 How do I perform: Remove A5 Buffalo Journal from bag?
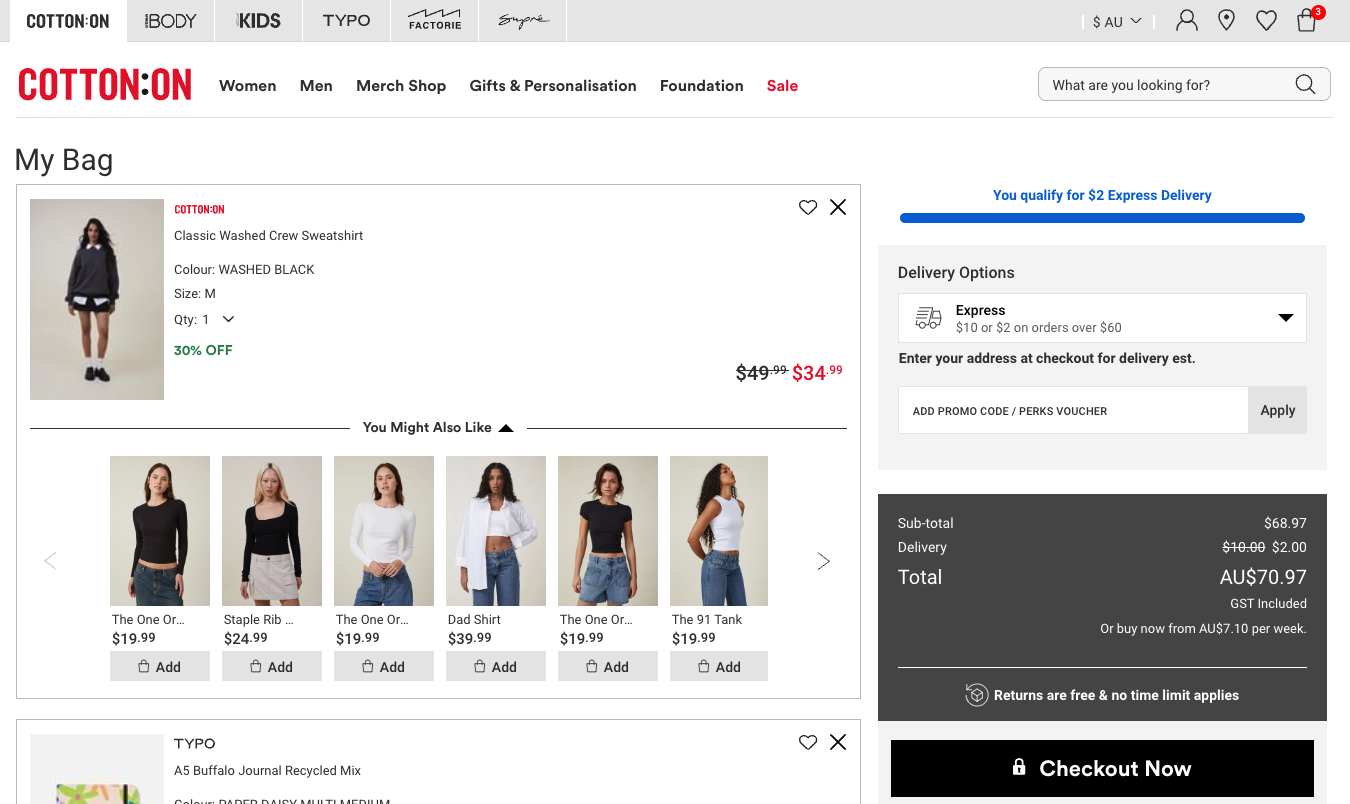pos(838,742)
